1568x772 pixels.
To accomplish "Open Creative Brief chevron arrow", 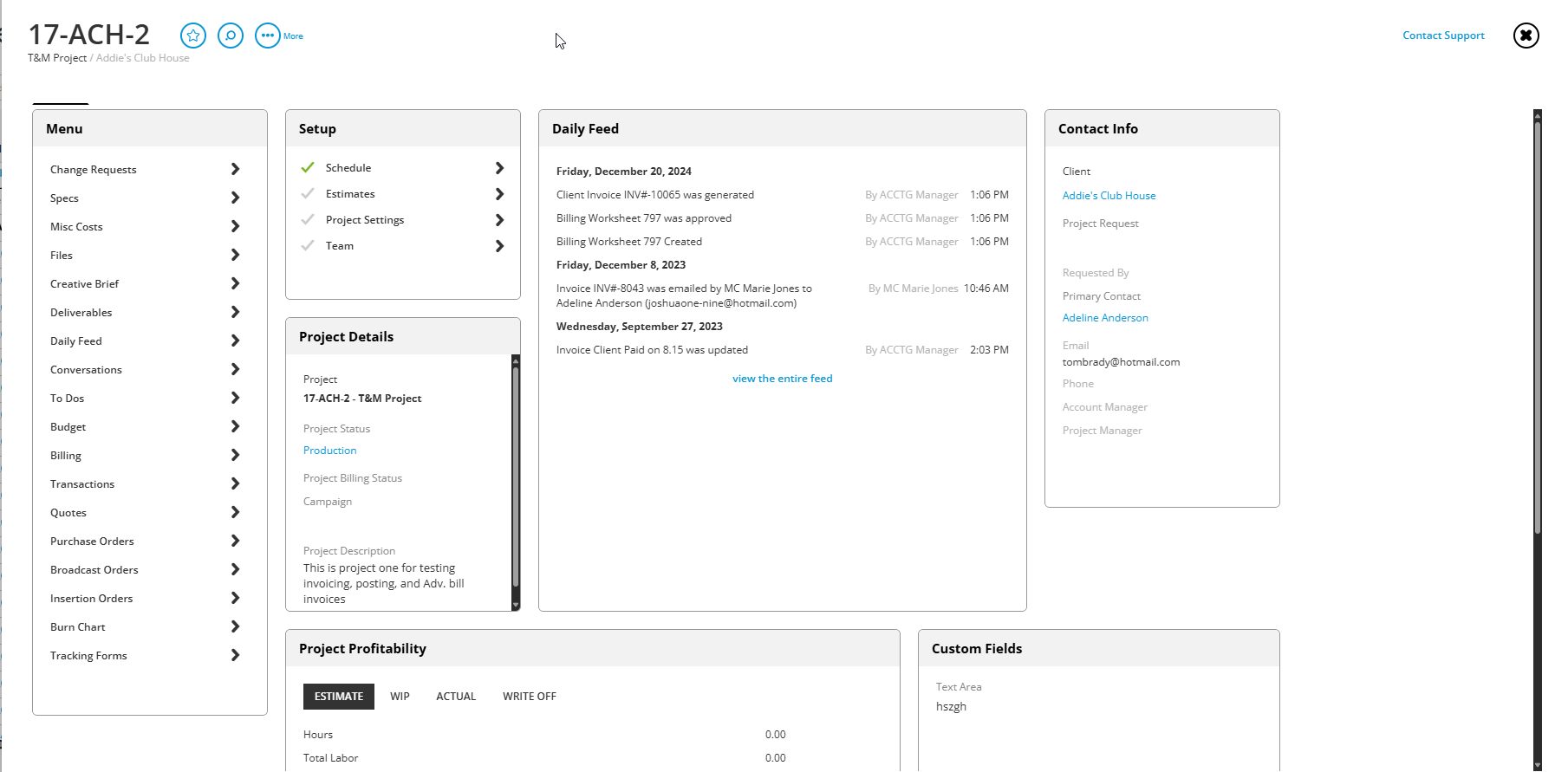I will pyautogui.click(x=235, y=283).
